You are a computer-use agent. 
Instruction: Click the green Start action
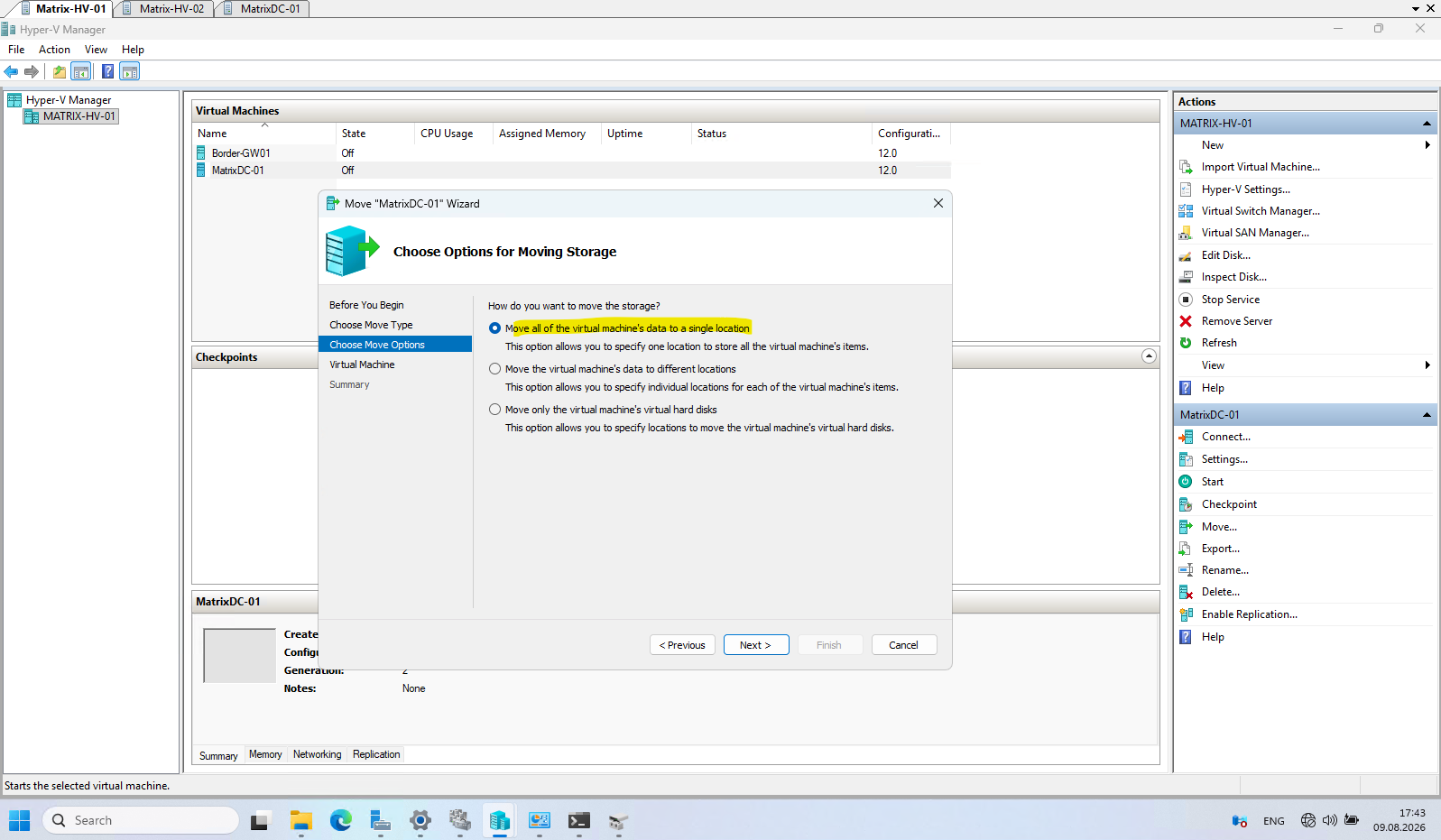pyautogui.click(x=1213, y=482)
